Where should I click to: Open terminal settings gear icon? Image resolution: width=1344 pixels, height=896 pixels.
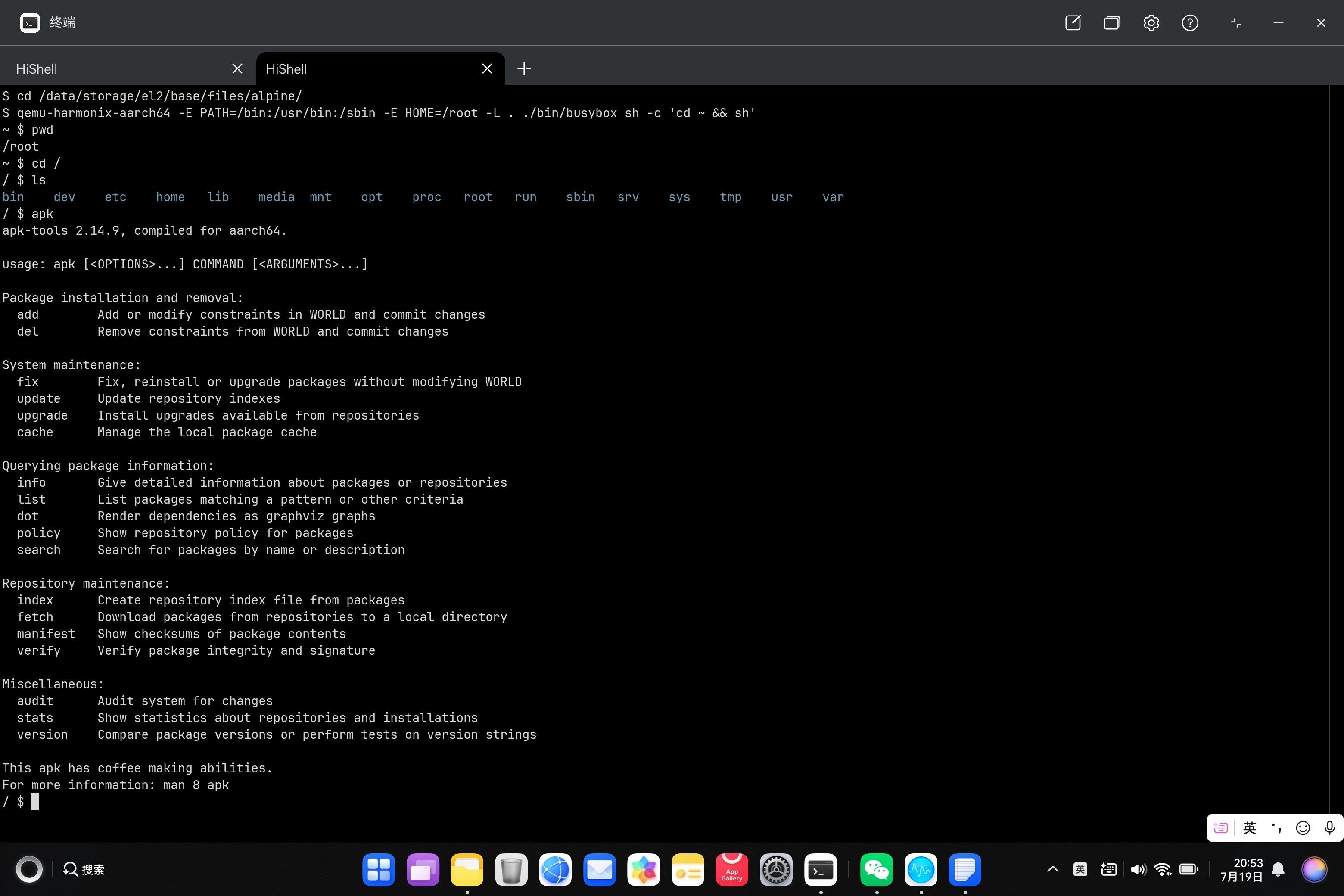click(1151, 23)
